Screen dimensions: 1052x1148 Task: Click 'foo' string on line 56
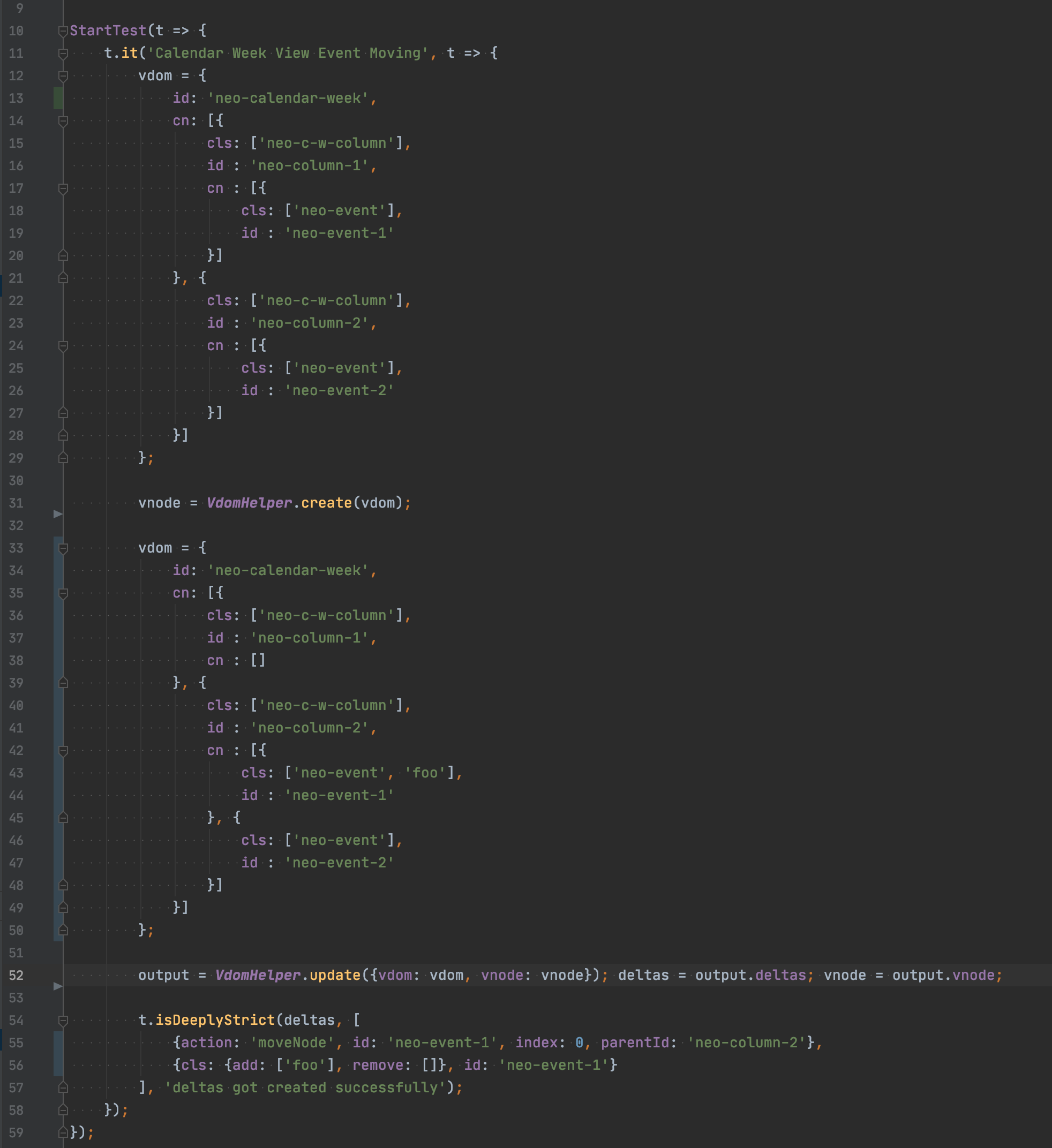point(305,1065)
